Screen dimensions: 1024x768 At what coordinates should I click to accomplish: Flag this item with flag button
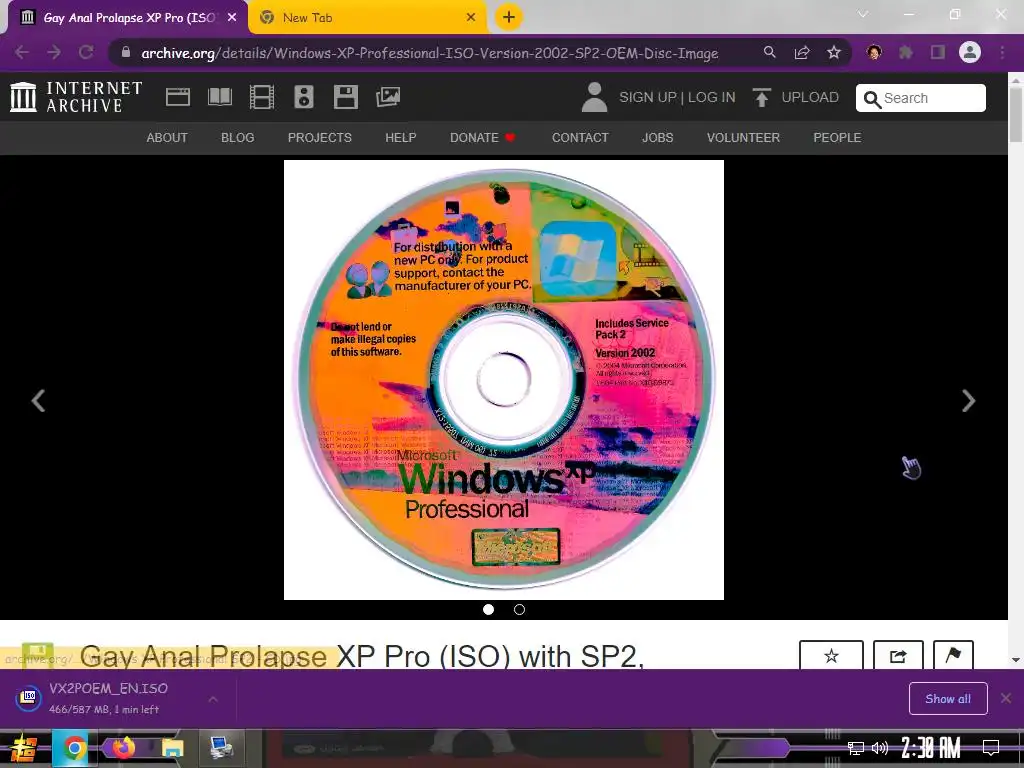(x=953, y=655)
